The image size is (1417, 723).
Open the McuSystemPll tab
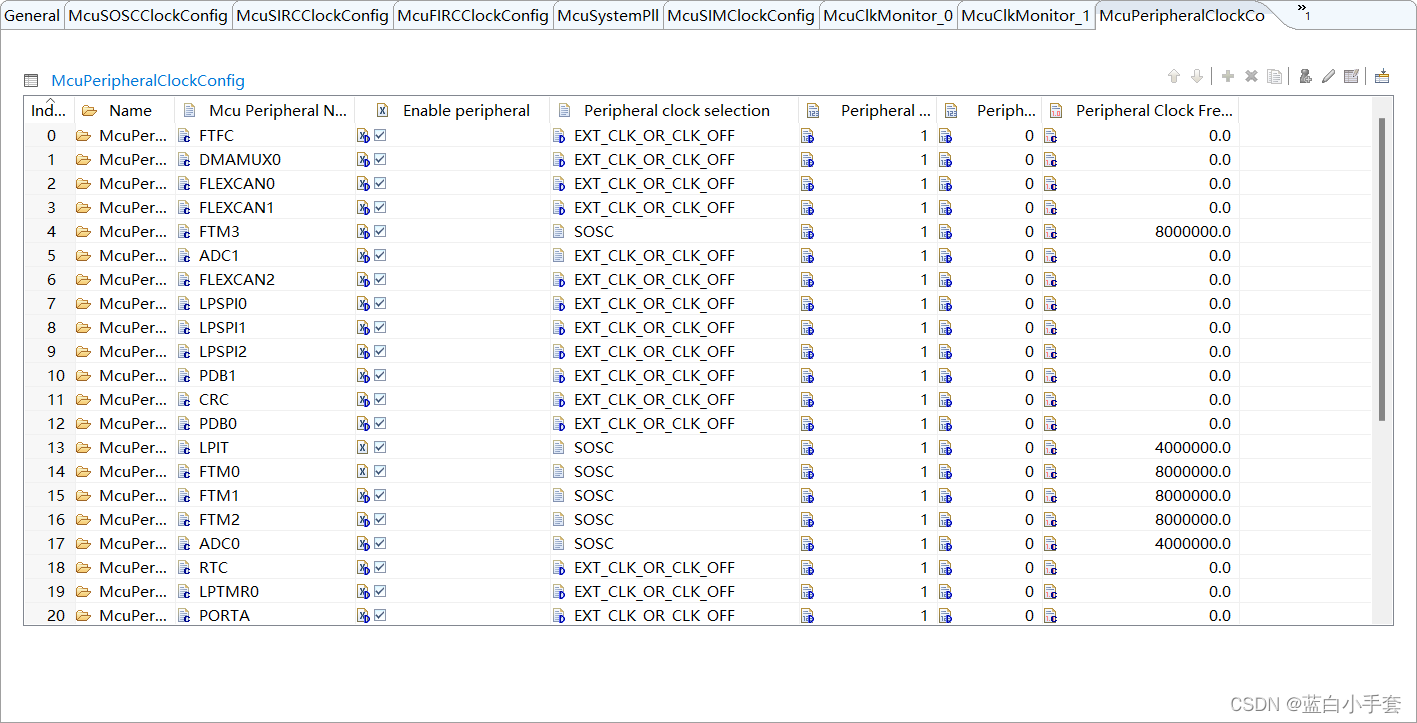point(608,16)
